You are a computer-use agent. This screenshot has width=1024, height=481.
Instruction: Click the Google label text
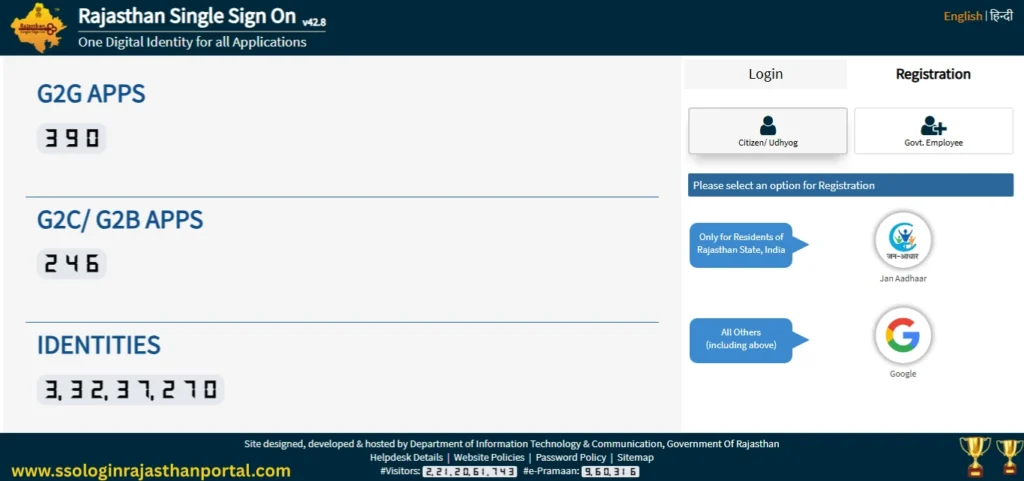(903, 374)
